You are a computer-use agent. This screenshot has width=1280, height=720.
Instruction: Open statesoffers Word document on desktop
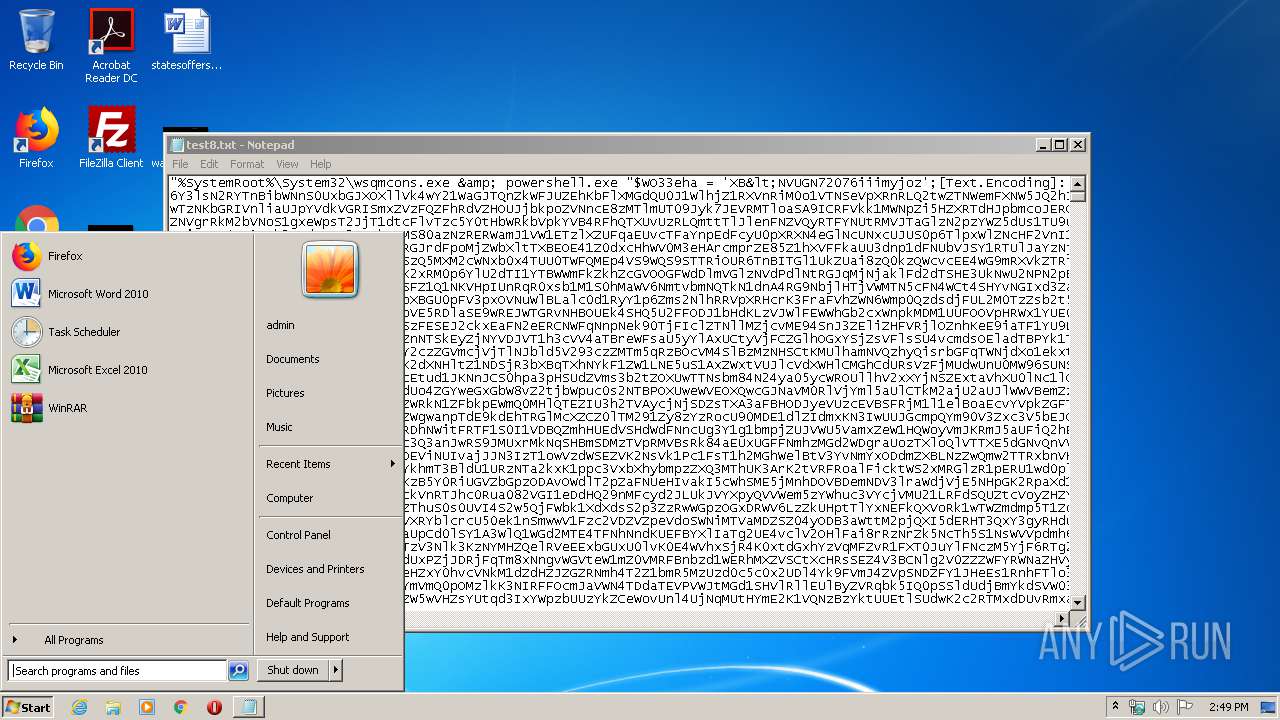(187, 40)
